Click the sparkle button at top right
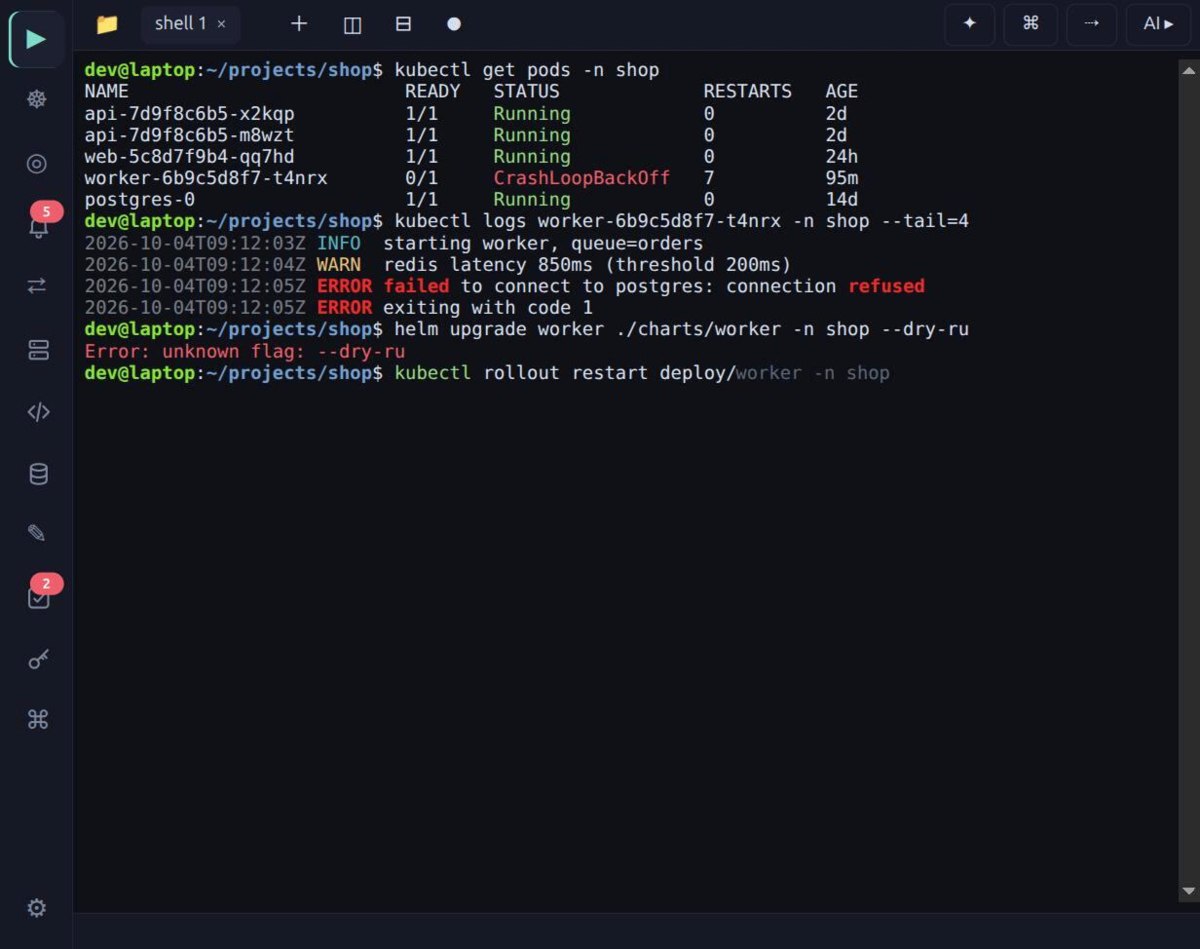Viewport: 1200px width, 949px height. (969, 24)
